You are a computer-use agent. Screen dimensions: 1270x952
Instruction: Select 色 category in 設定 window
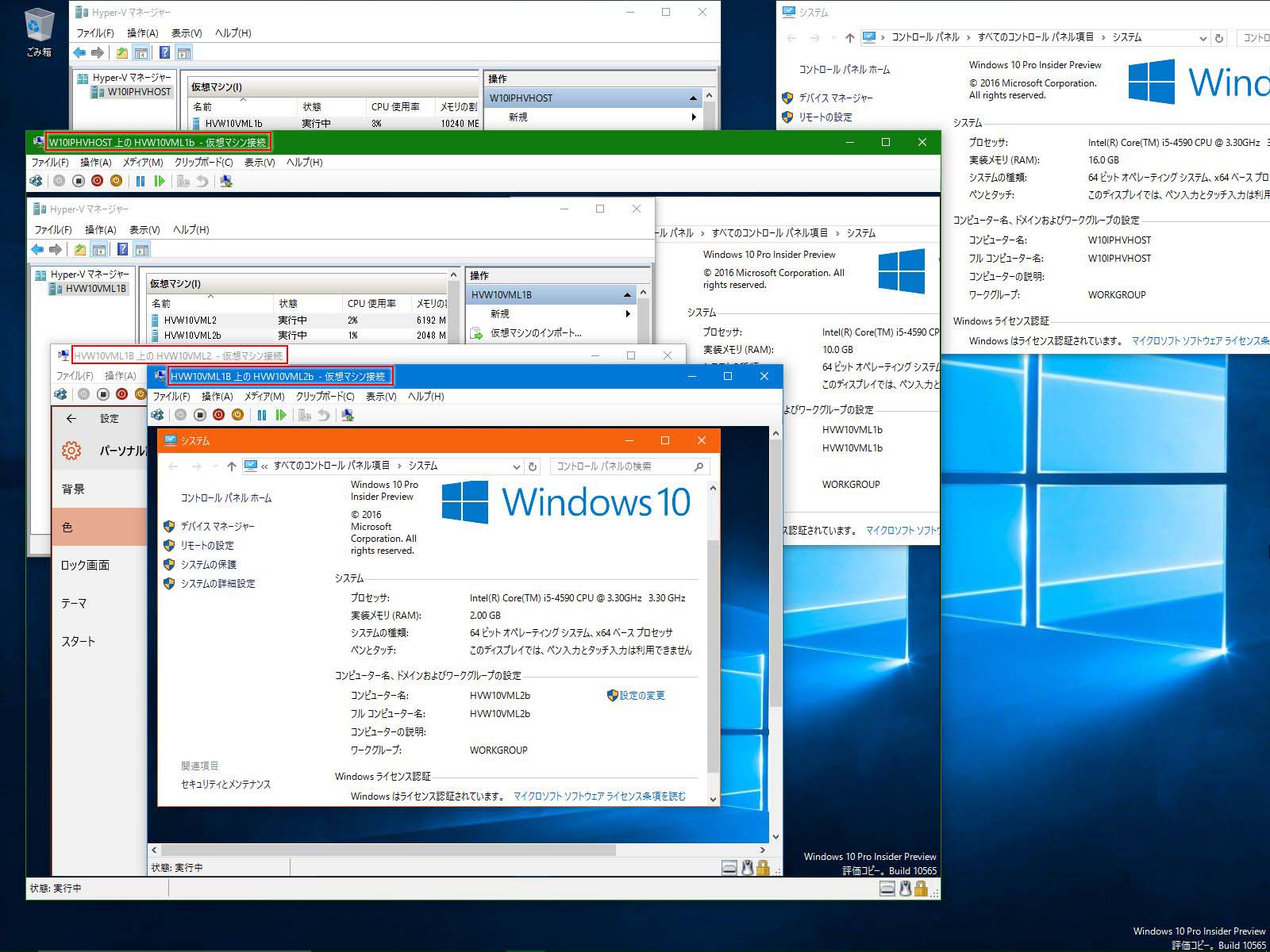pos(100,527)
